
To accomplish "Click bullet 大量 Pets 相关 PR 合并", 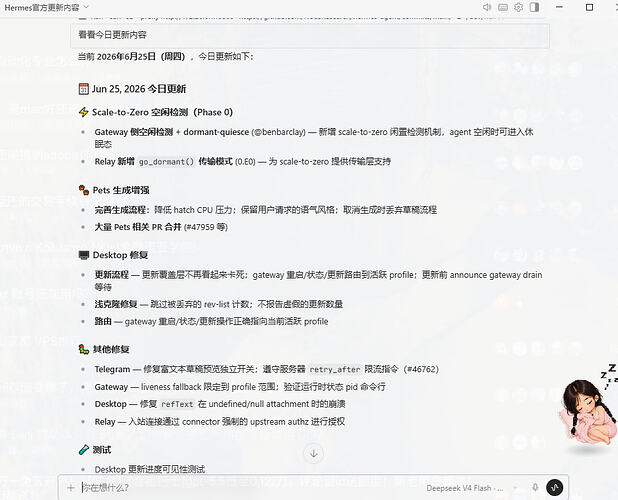I will (x=161, y=227).
